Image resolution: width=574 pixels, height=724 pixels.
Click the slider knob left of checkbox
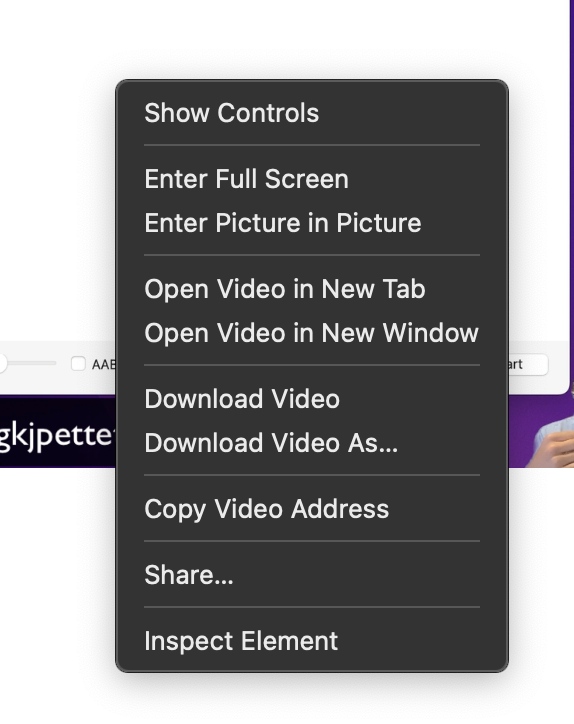[2, 363]
